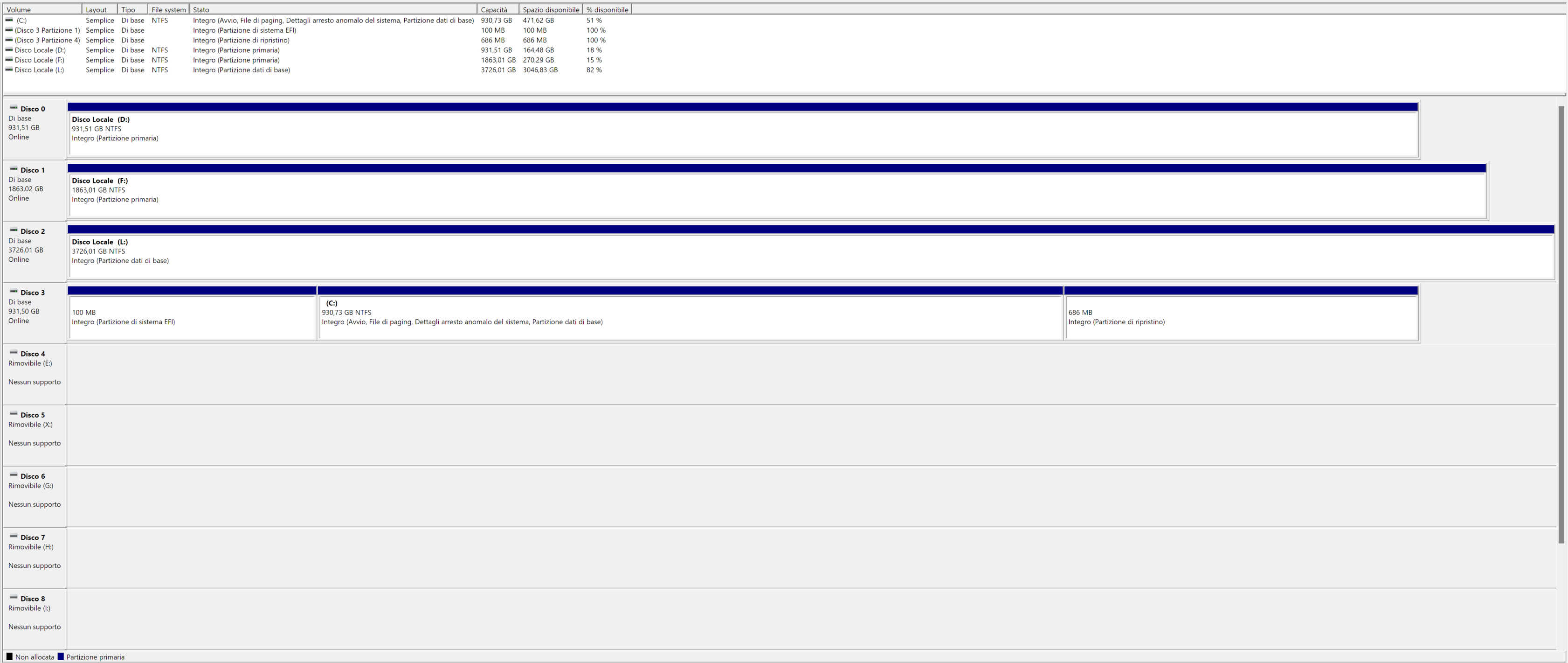Screen dimensions: 1568x663
Task: Click the File system column header
Action: [x=169, y=10]
